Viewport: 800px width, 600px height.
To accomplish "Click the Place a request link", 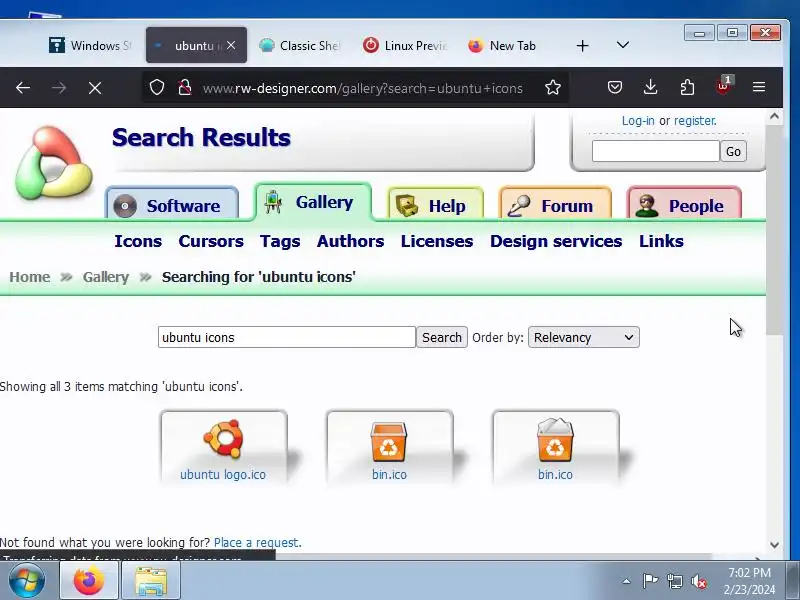I will pyautogui.click(x=258, y=542).
